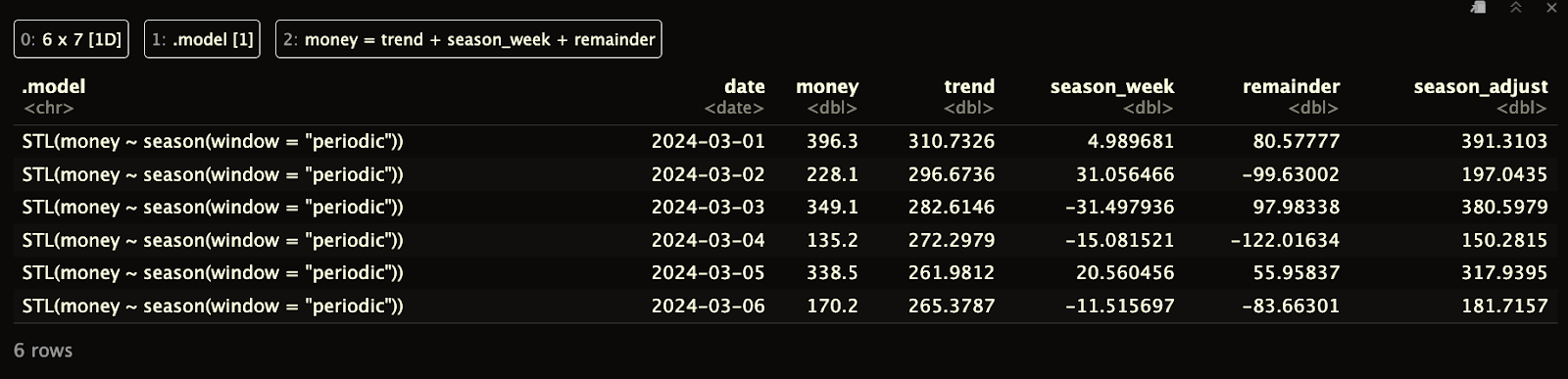Select the '.model [1]' tab

(203, 40)
